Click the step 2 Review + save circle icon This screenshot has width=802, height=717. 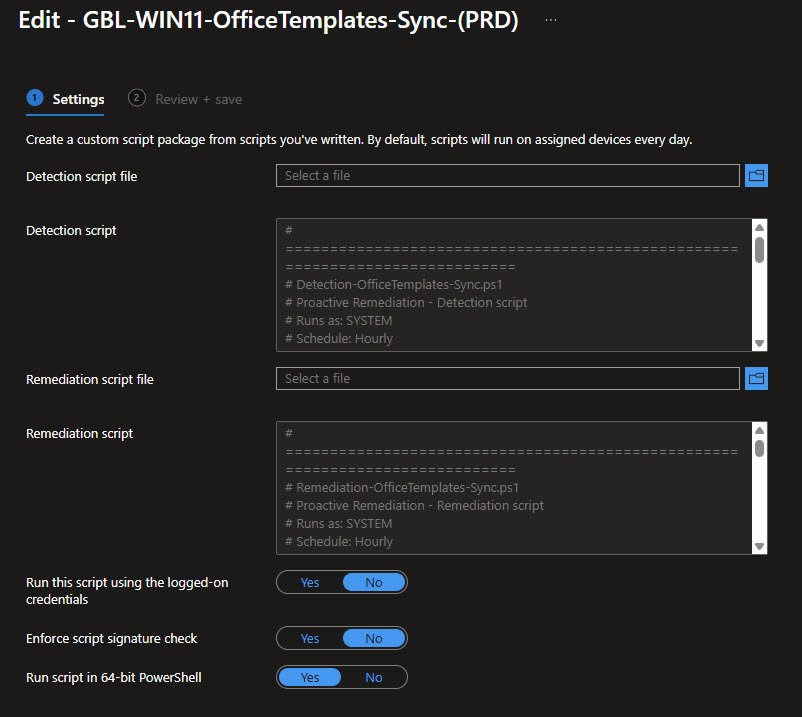point(137,98)
